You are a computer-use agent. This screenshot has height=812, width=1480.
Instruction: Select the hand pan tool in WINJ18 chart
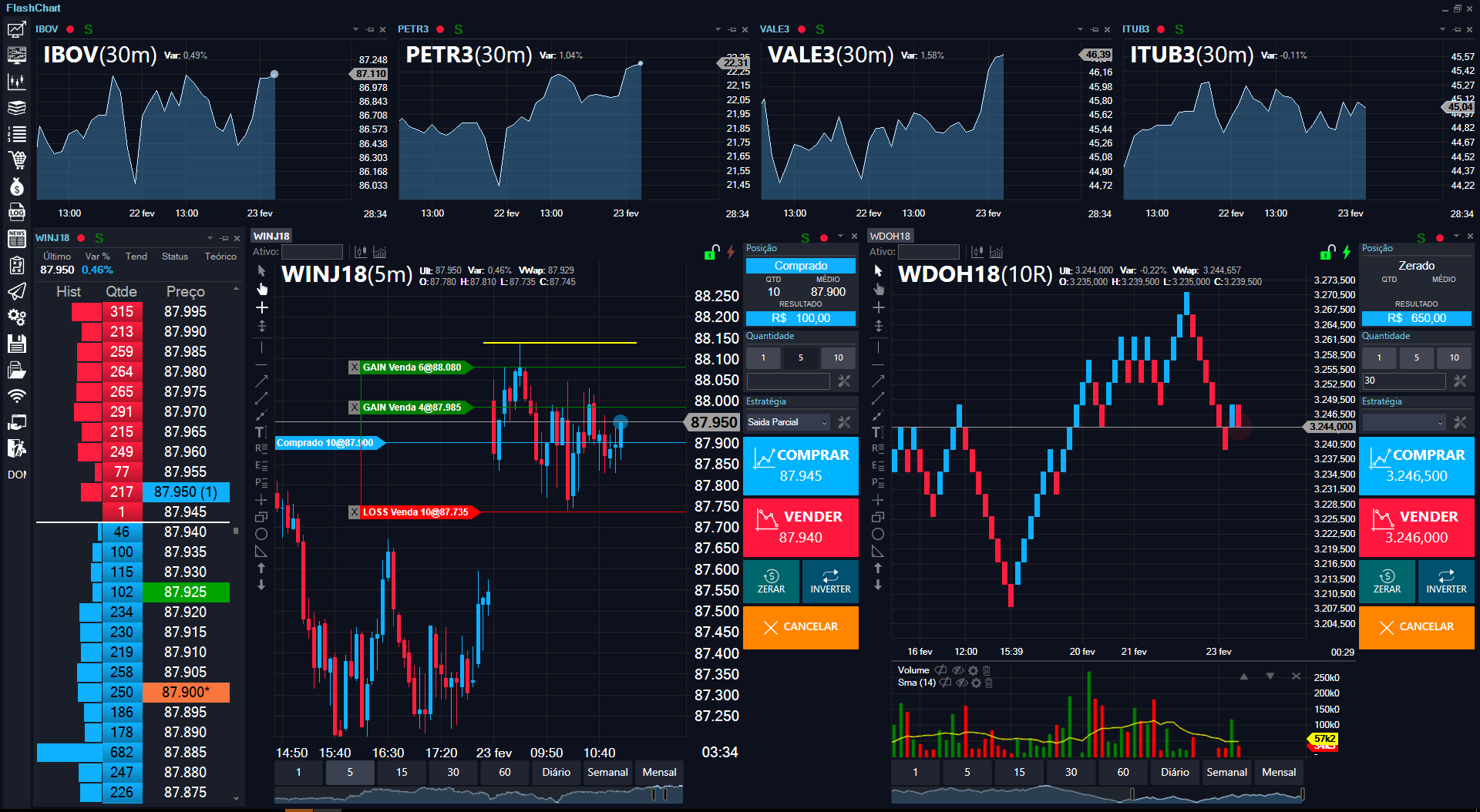point(262,289)
